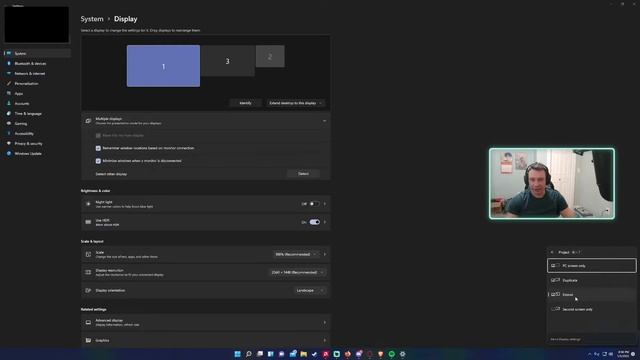Open Accessibility in the sidebar
640x360 pixels.
click(37, 133)
